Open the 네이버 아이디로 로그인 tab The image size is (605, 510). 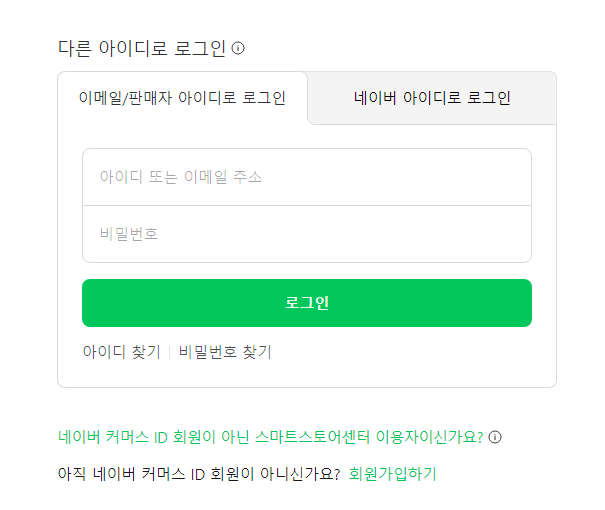pos(432,98)
